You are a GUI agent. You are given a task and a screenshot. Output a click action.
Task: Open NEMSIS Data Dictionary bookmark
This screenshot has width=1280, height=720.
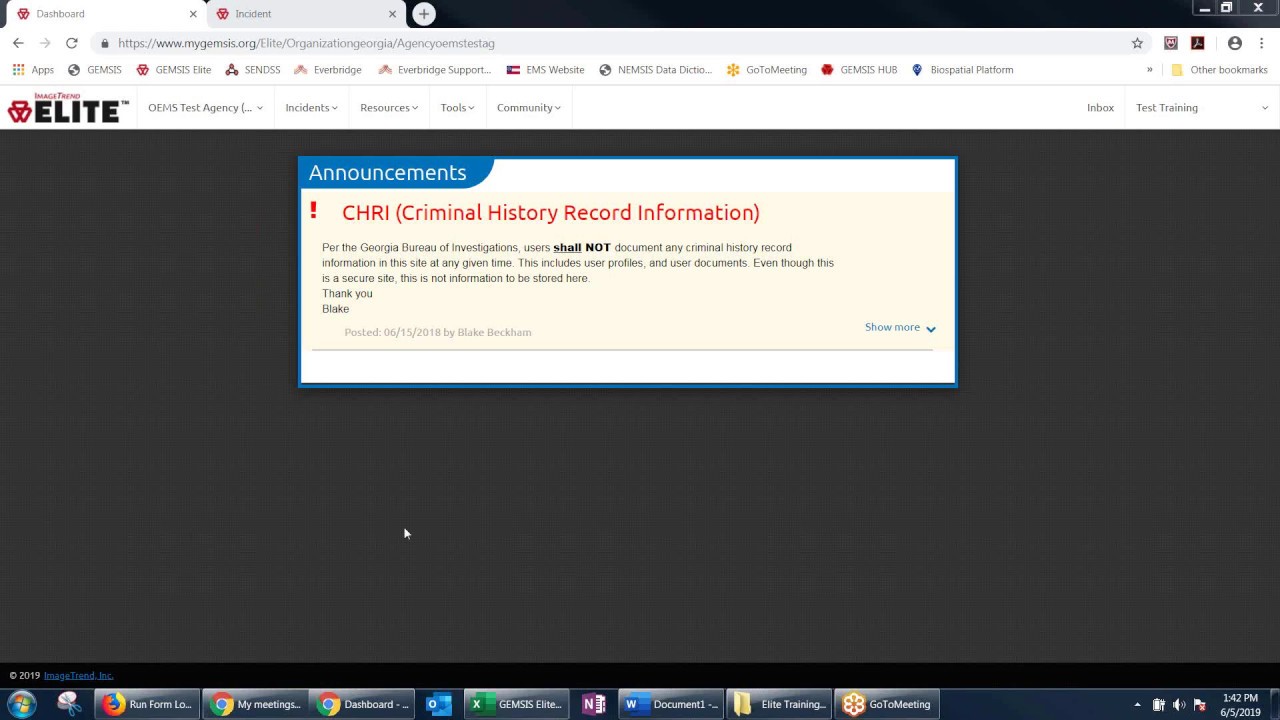point(655,70)
